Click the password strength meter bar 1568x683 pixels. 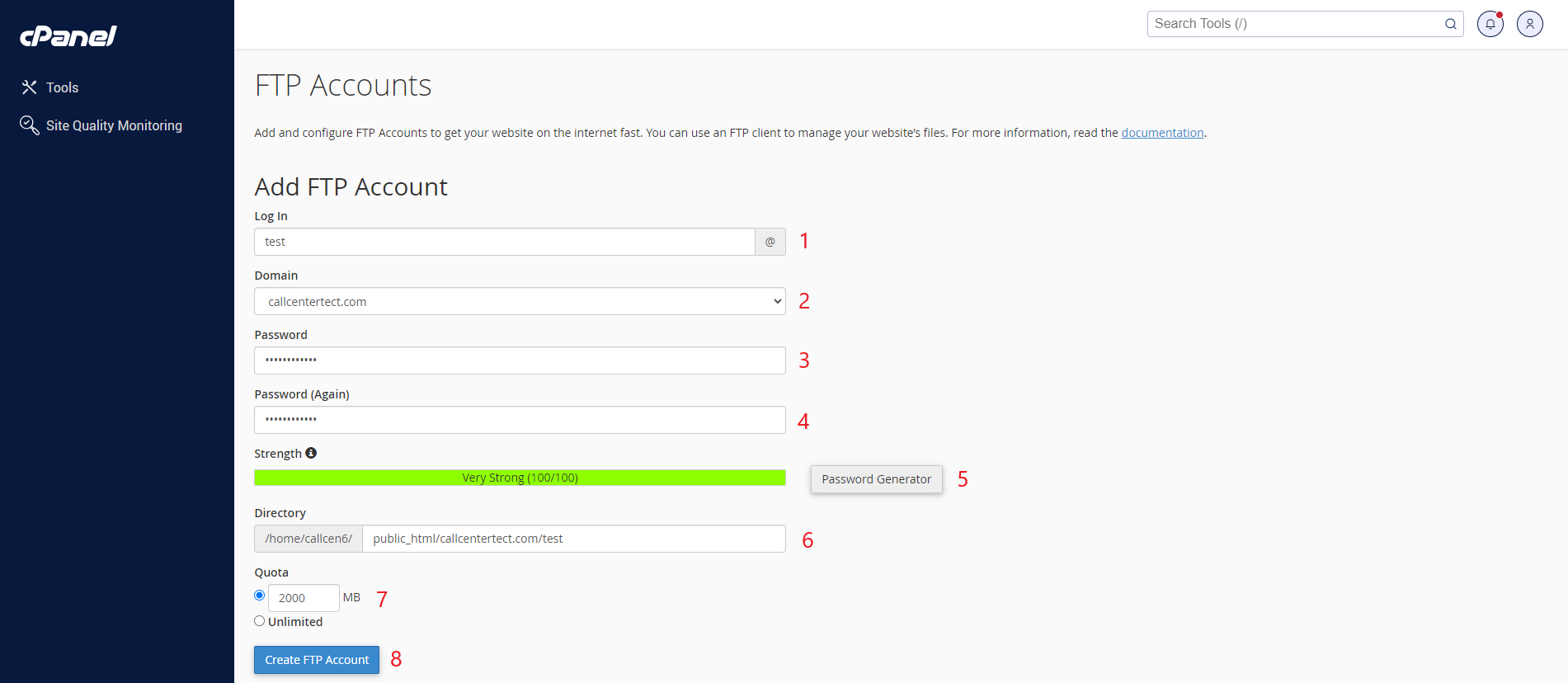520,478
